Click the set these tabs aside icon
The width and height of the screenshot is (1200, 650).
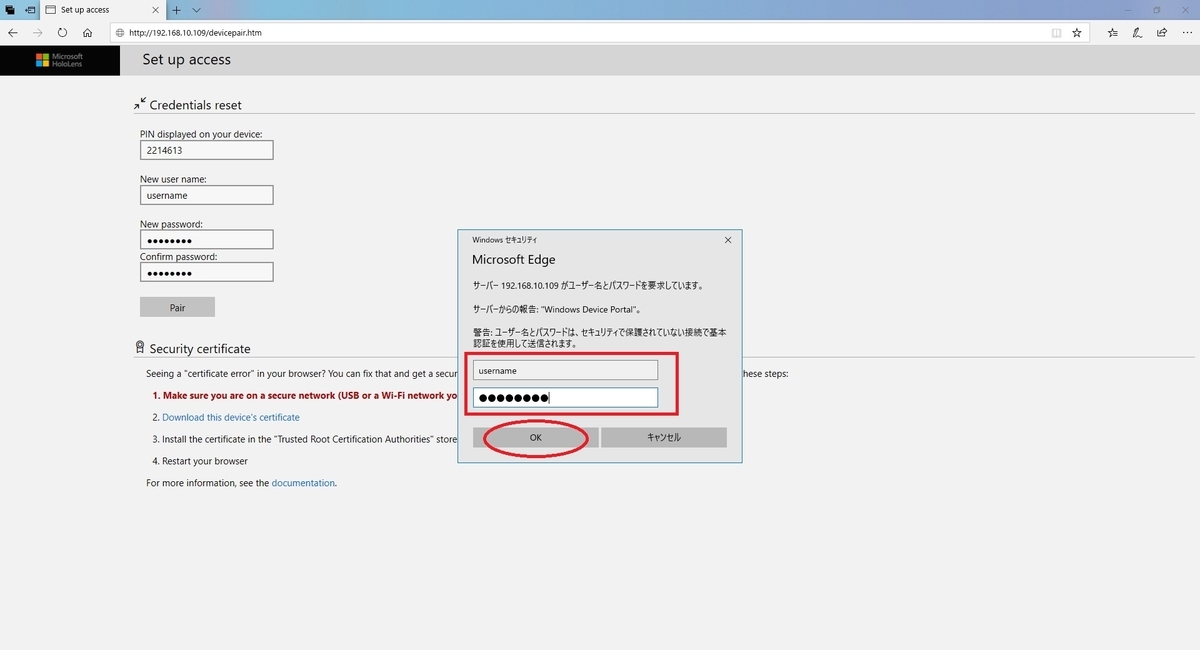point(30,9)
